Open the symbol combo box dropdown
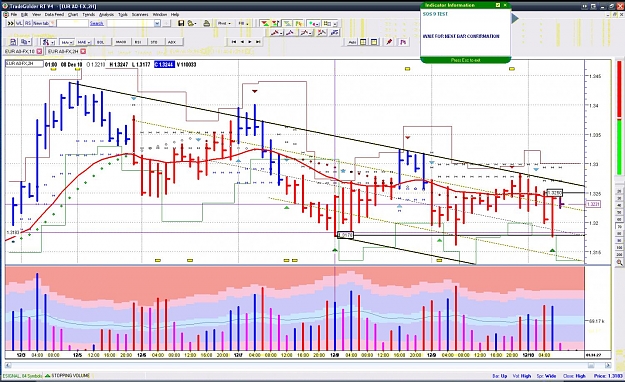 coord(157,24)
